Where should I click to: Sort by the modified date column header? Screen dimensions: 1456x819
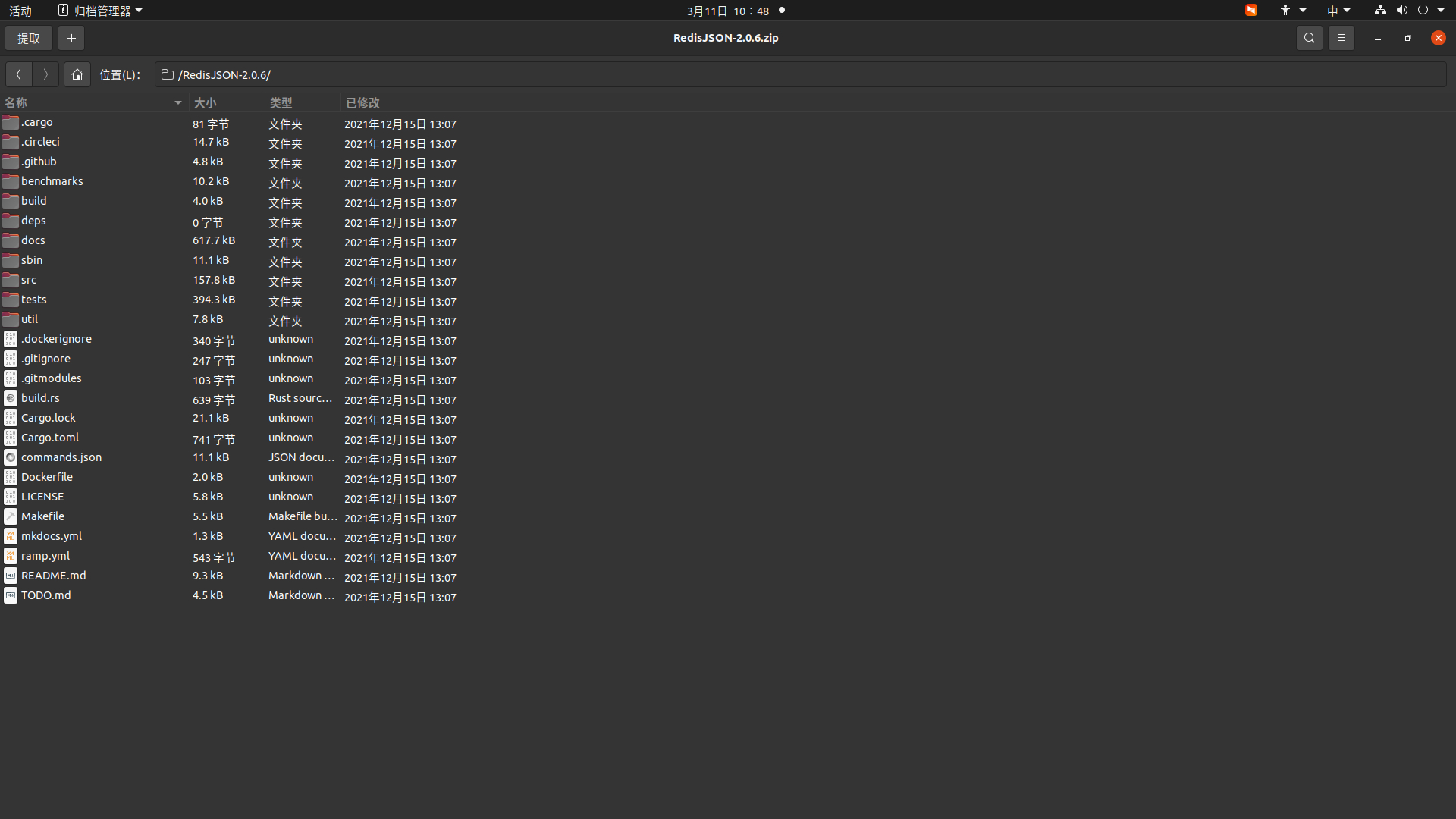[x=362, y=102]
